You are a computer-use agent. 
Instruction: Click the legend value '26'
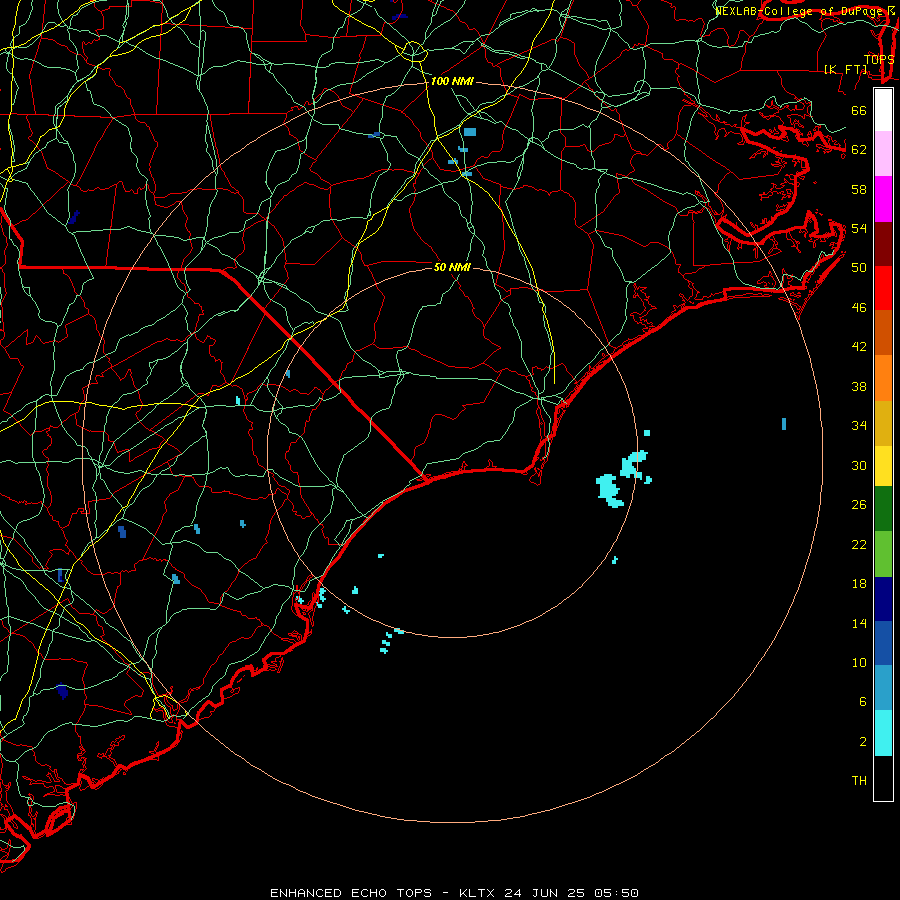pos(859,505)
